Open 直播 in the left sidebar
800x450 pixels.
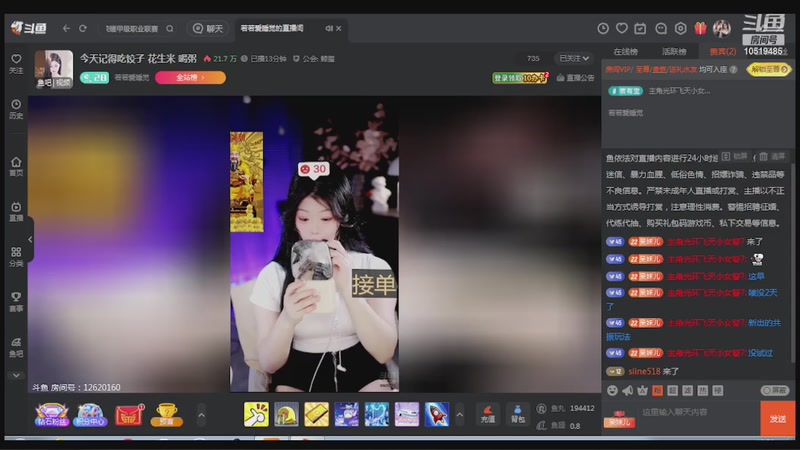16,212
